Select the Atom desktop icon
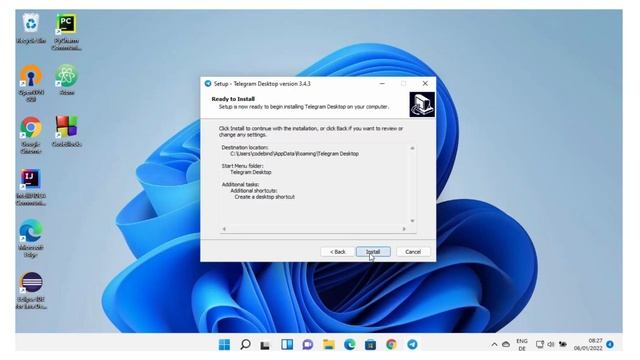 (x=67, y=80)
